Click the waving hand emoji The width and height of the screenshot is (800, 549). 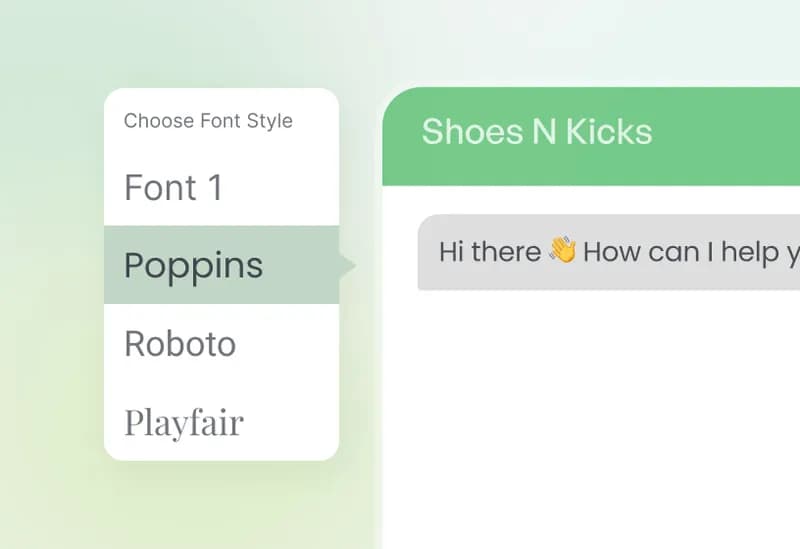[562, 249]
